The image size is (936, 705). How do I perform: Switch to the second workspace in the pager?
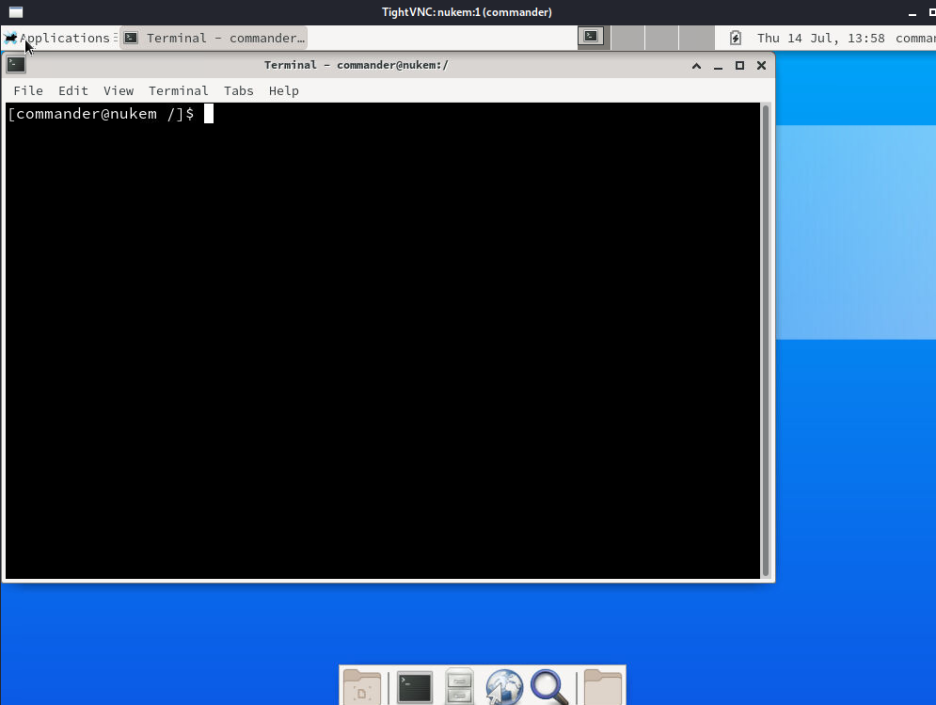tap(628, 38)
